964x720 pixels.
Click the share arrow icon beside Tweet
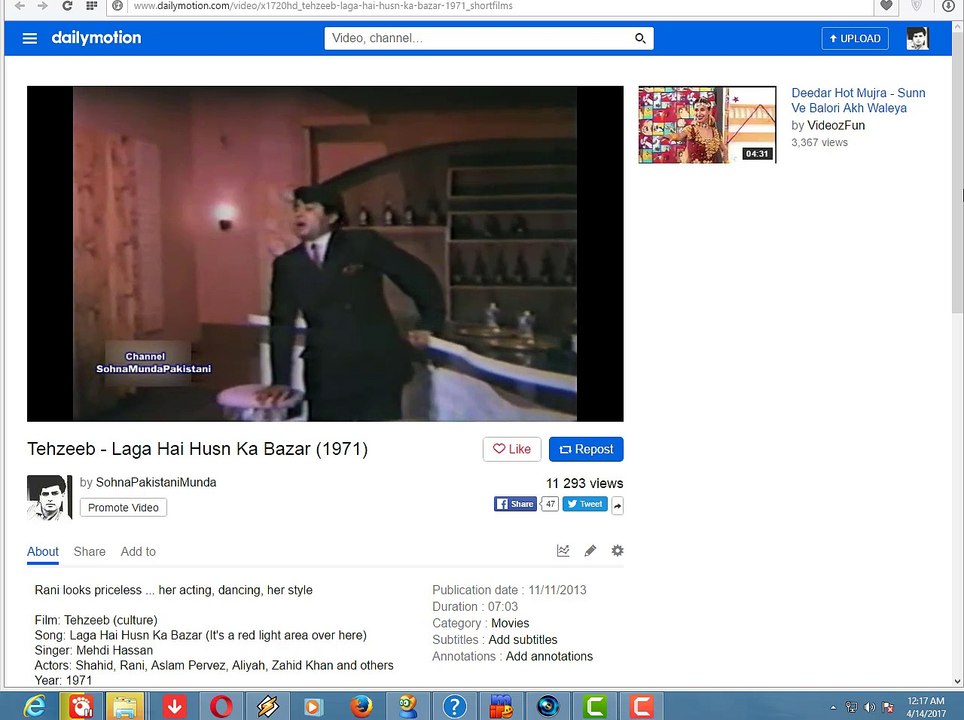[x=617, y=505]
